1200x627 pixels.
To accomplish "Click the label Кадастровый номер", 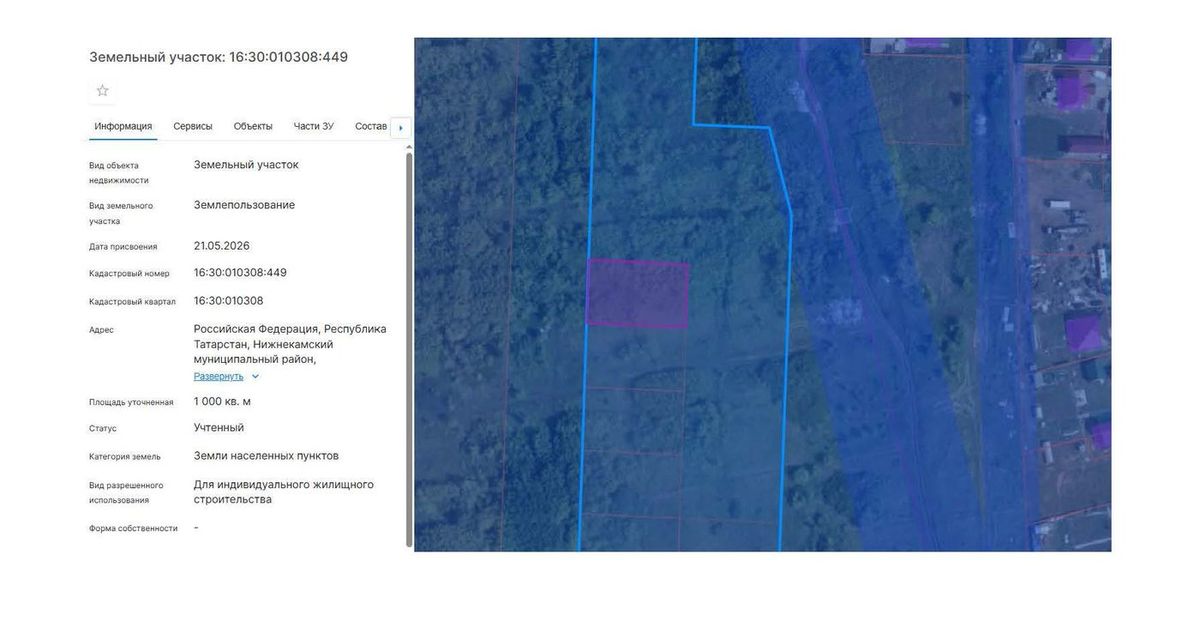I will [129, 273].
